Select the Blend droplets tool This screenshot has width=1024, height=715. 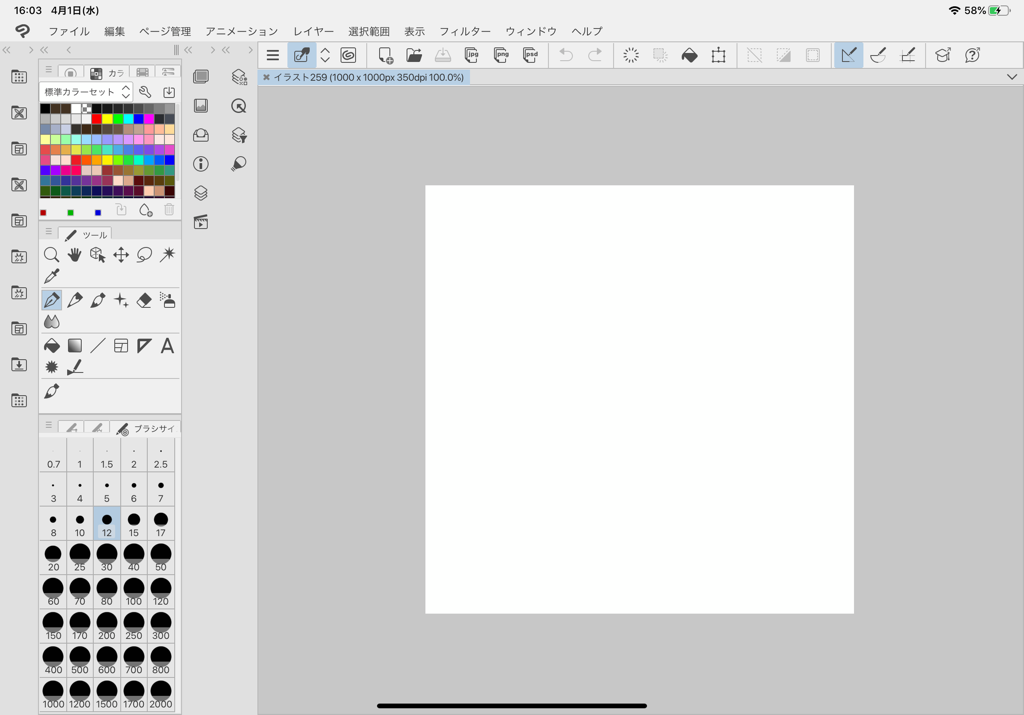click(52, 321)
